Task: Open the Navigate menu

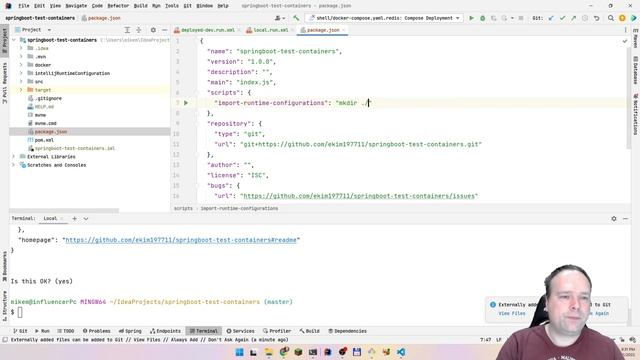Action: pos(76,6)
